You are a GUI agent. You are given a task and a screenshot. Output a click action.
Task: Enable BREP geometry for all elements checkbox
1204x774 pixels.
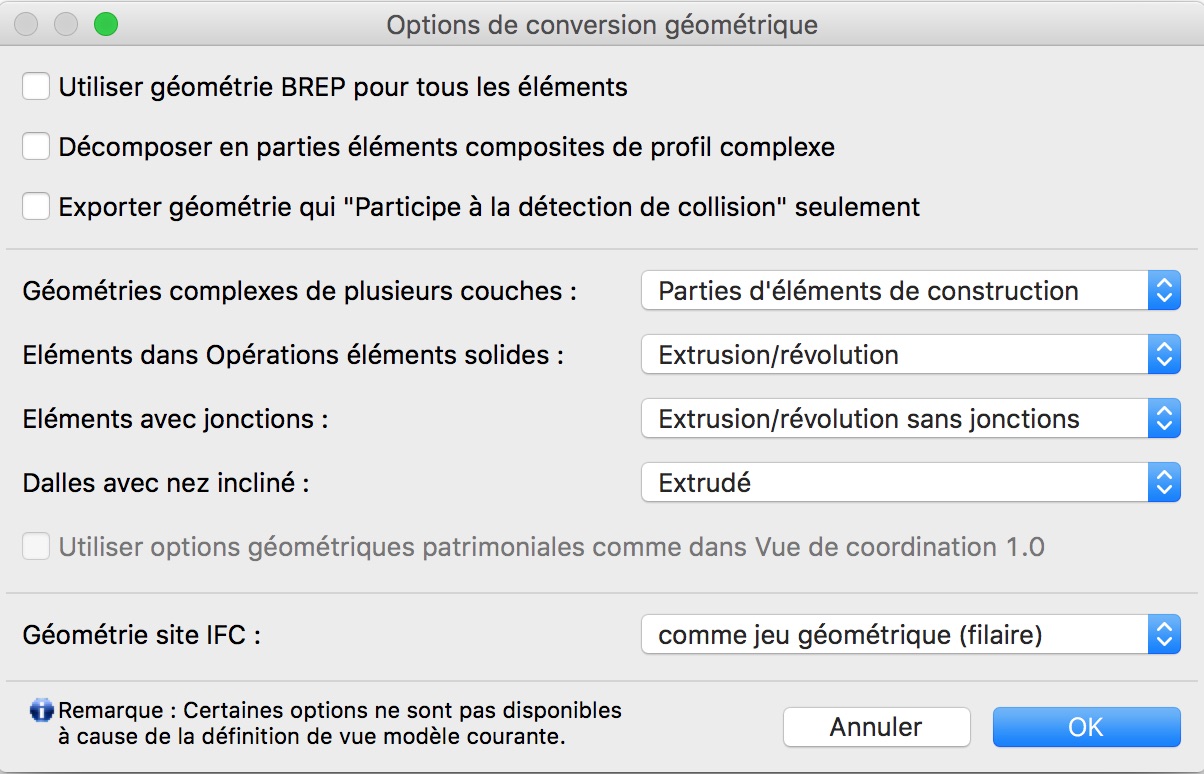click(37, 87)
